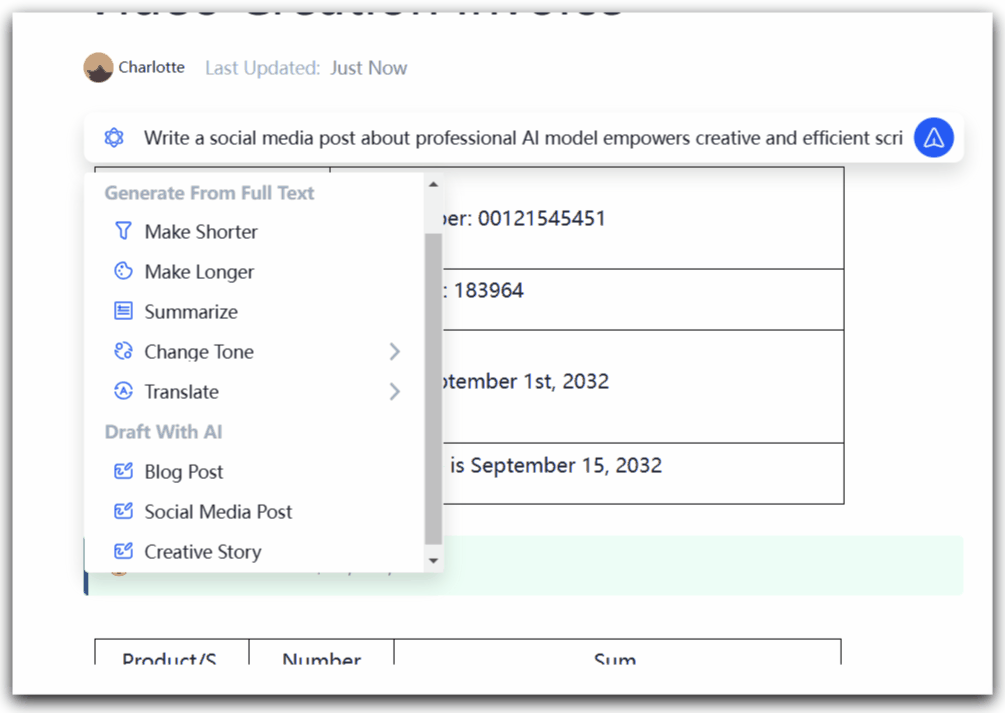Click the Social Media Post draft icon

(x=123, y=511)
